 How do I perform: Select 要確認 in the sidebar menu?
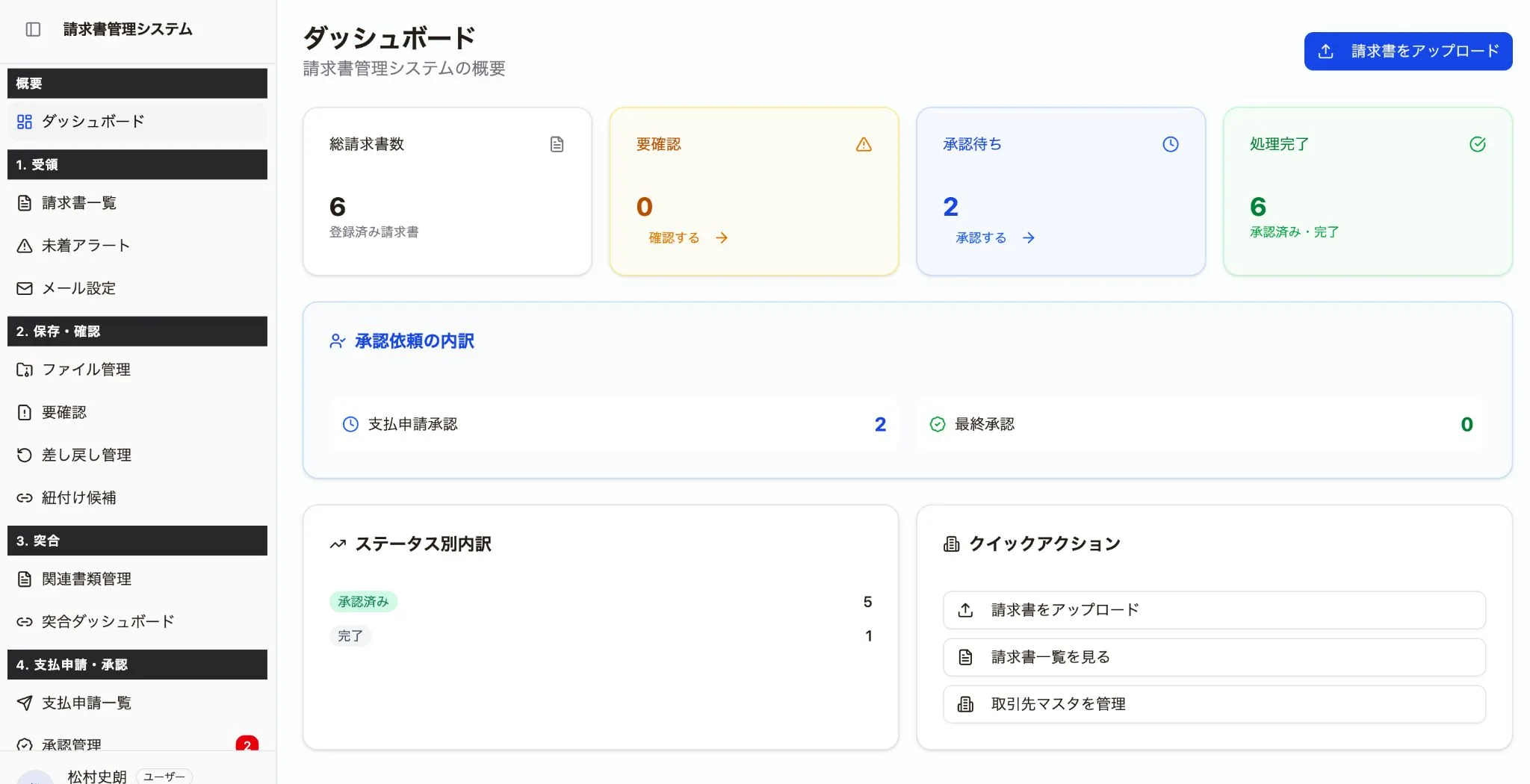[137, 412]
